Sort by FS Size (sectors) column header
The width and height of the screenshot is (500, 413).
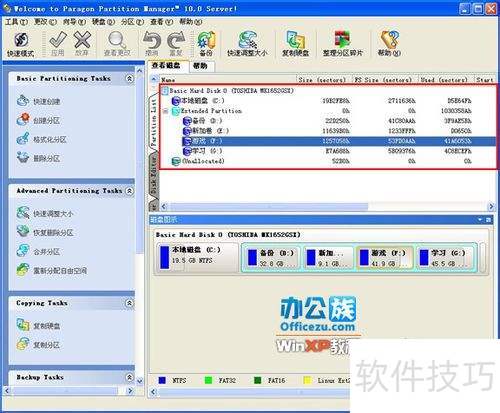[x=385, y=80]
